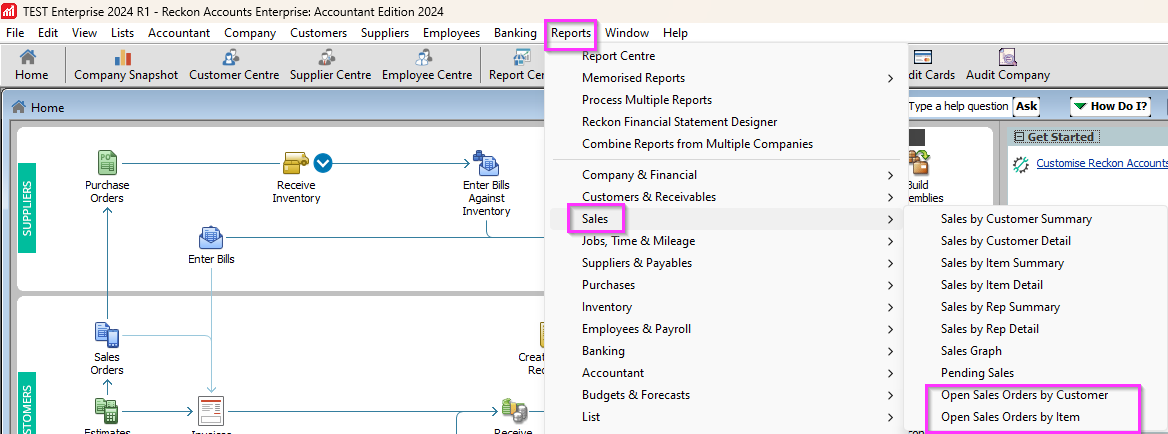Open the Banking menu in menu bar
The image size is (1168, 434).
515,33
